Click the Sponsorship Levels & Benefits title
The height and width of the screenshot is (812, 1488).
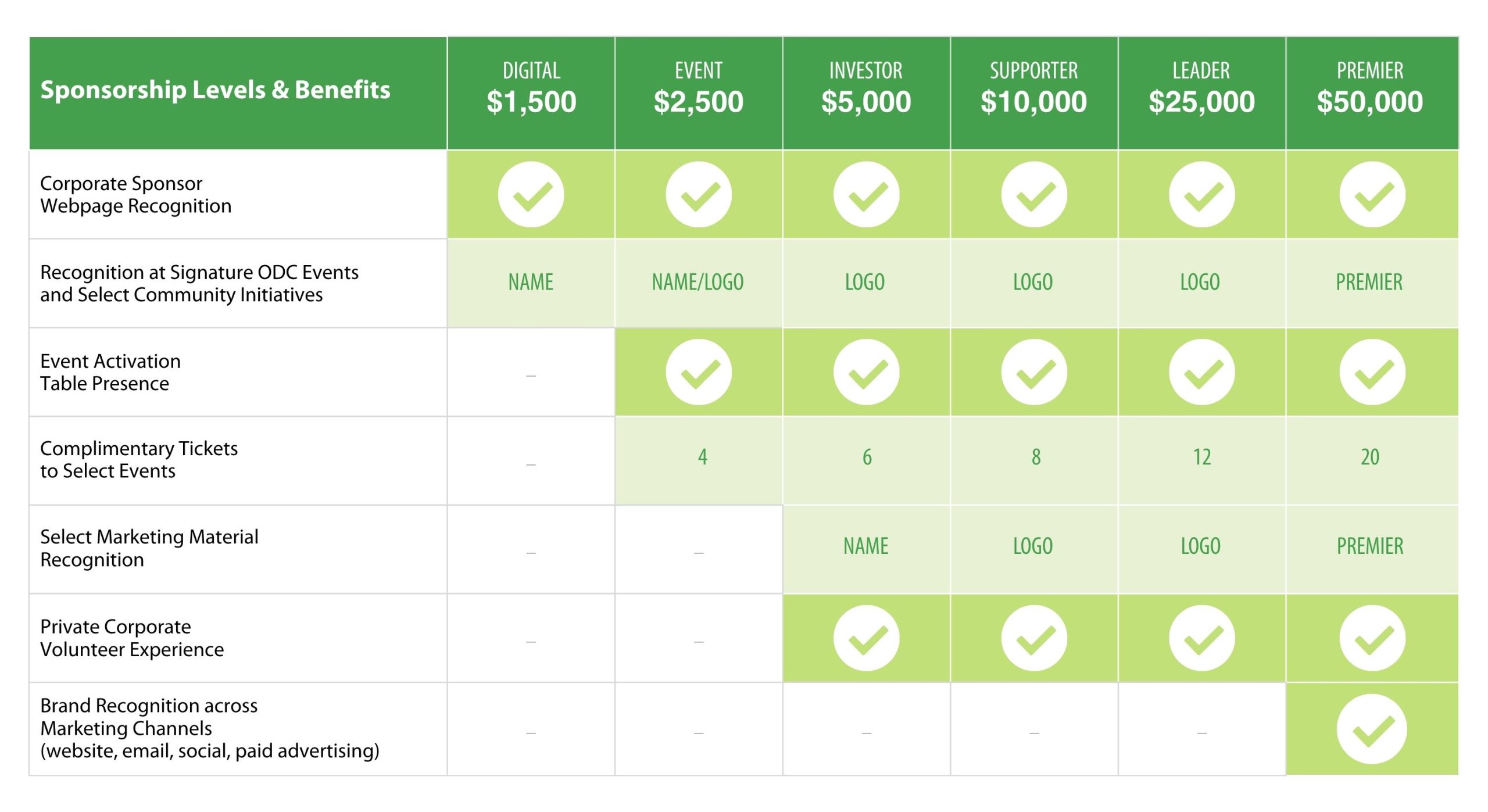215,90
